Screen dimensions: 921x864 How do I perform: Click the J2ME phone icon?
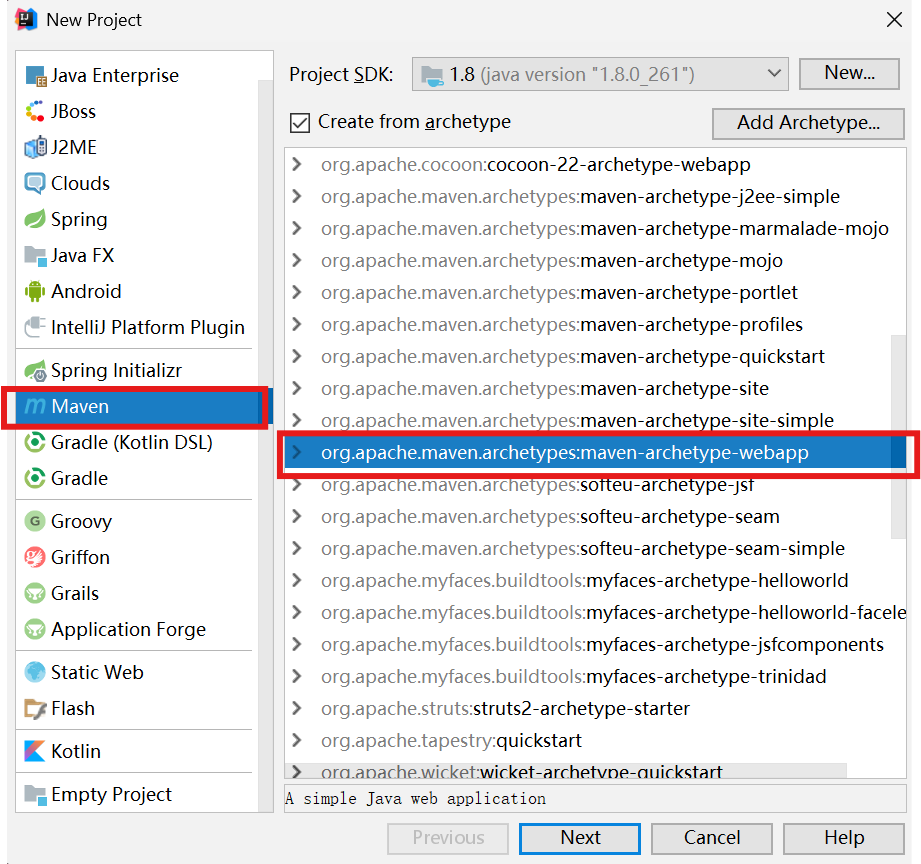35,147
